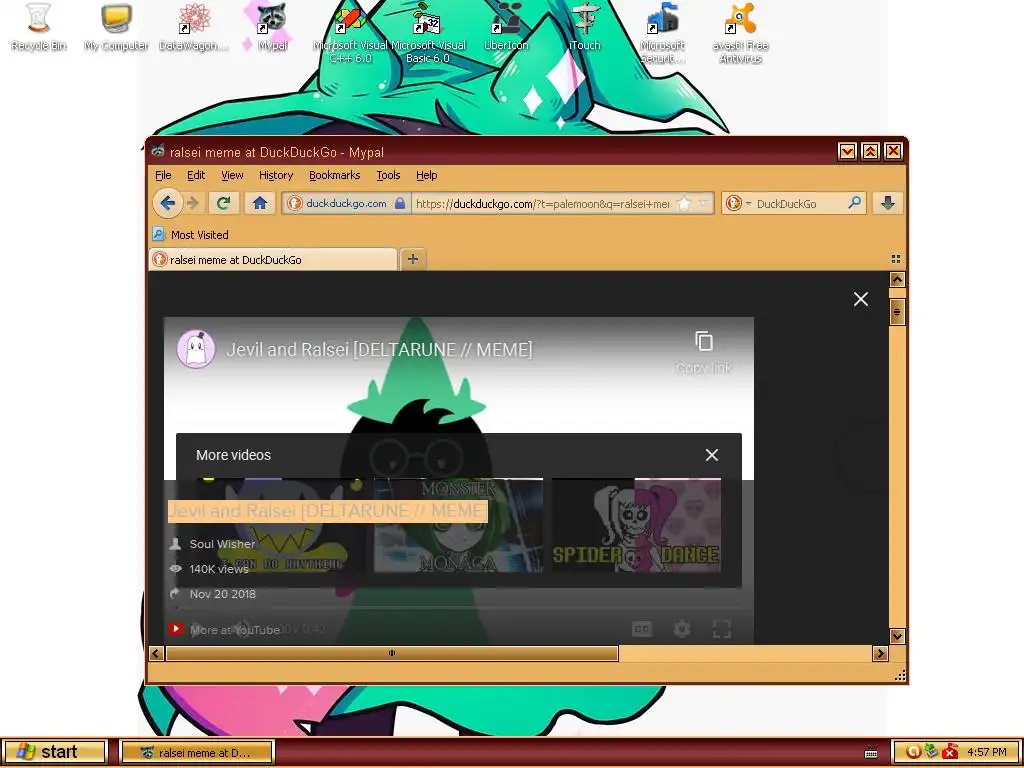This screenshot has width=1024, height=768.
Task: Click the 4:57 PM system clock
Action: click(x=987, y=752)
